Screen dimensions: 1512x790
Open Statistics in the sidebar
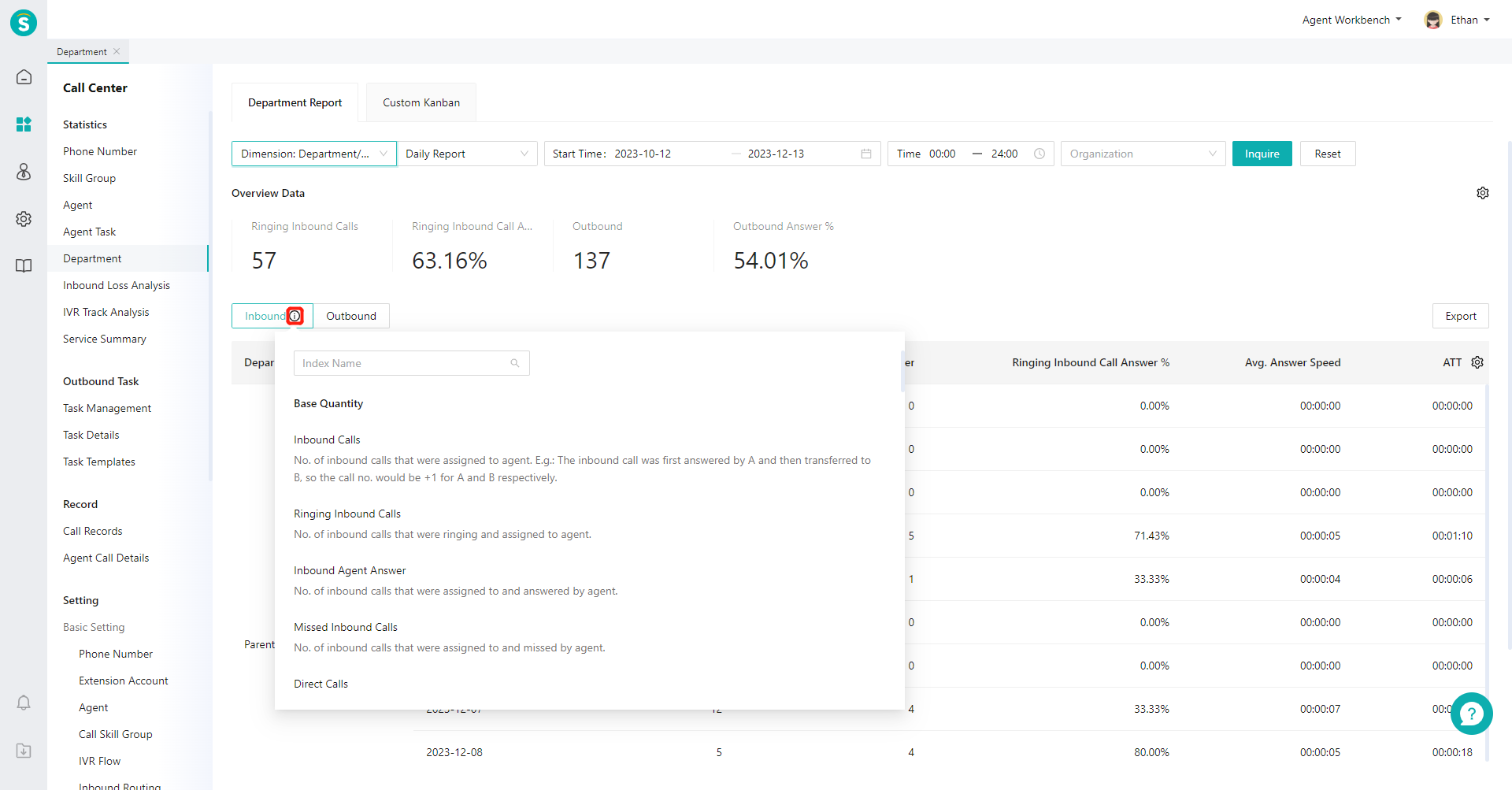click(x=85, y=124)
